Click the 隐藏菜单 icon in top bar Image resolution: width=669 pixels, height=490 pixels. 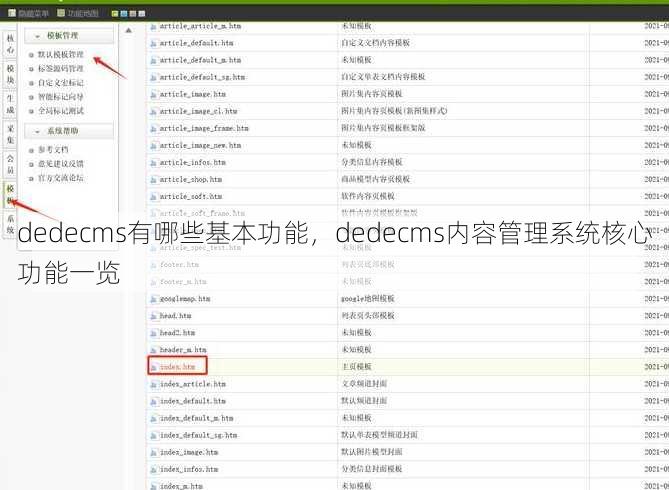pyautogui.click(x=12, y=13)
